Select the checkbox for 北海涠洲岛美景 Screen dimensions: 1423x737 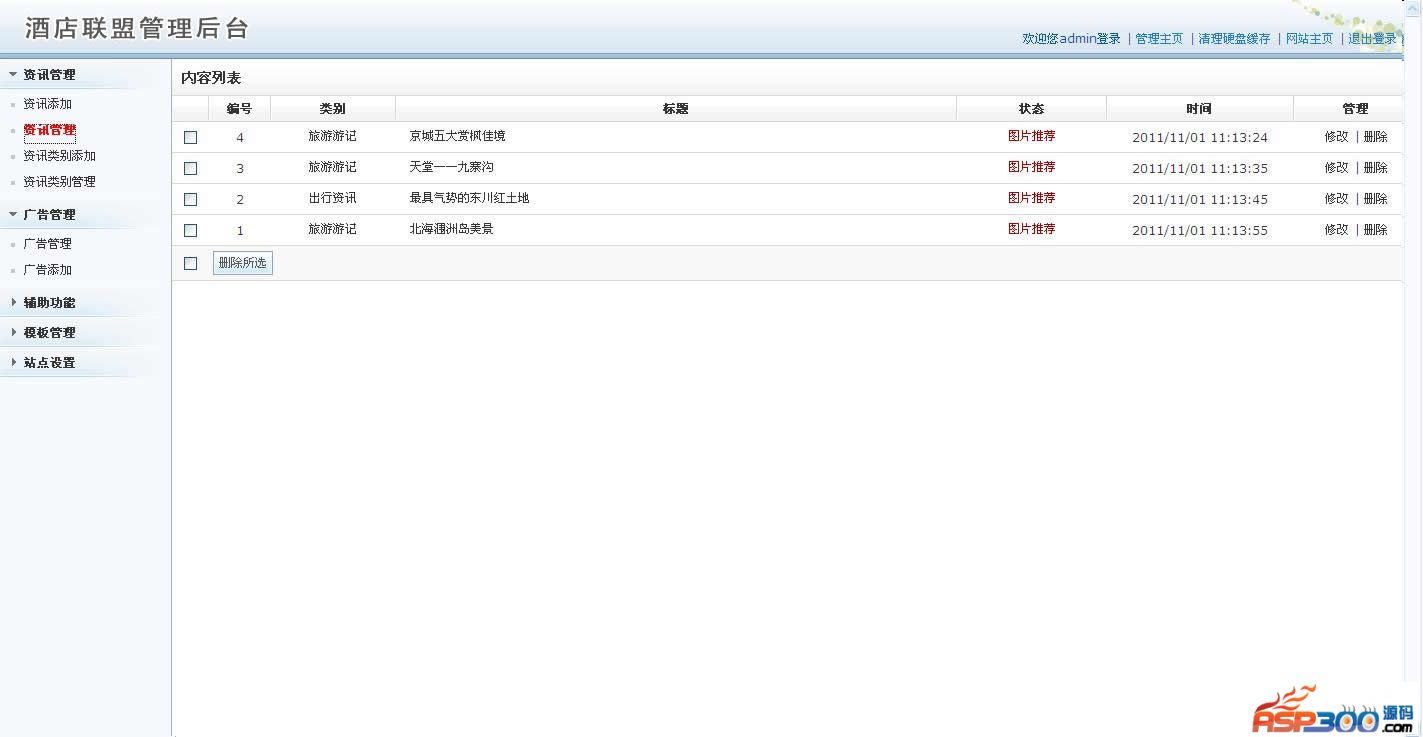coord(191,231)
